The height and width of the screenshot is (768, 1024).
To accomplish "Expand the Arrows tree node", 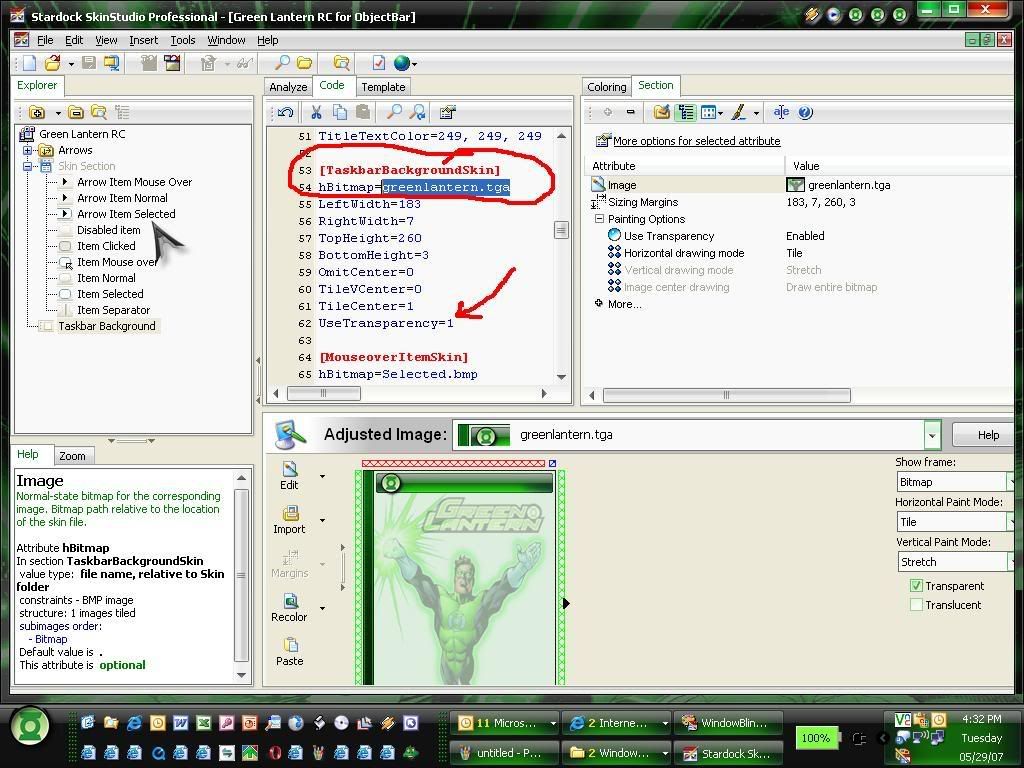I will (27, 150).
